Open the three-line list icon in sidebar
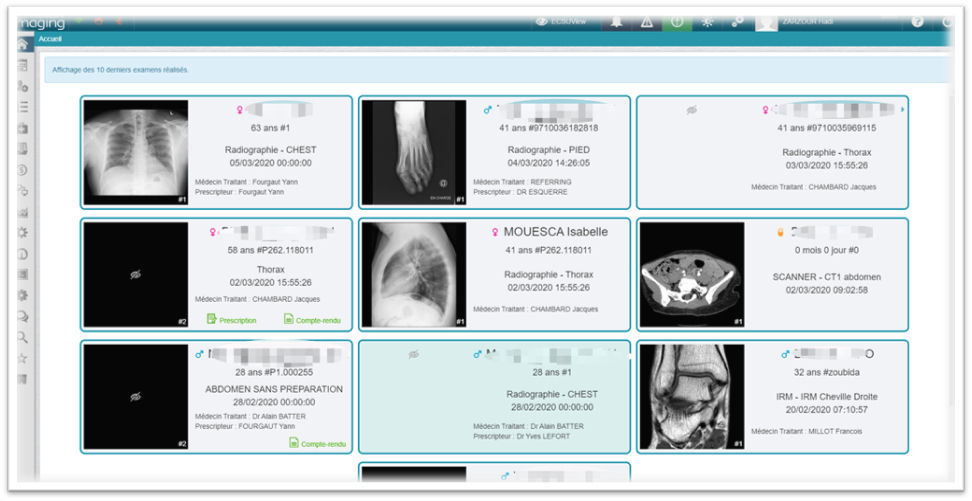972x501 pixels. click(22, 107)
